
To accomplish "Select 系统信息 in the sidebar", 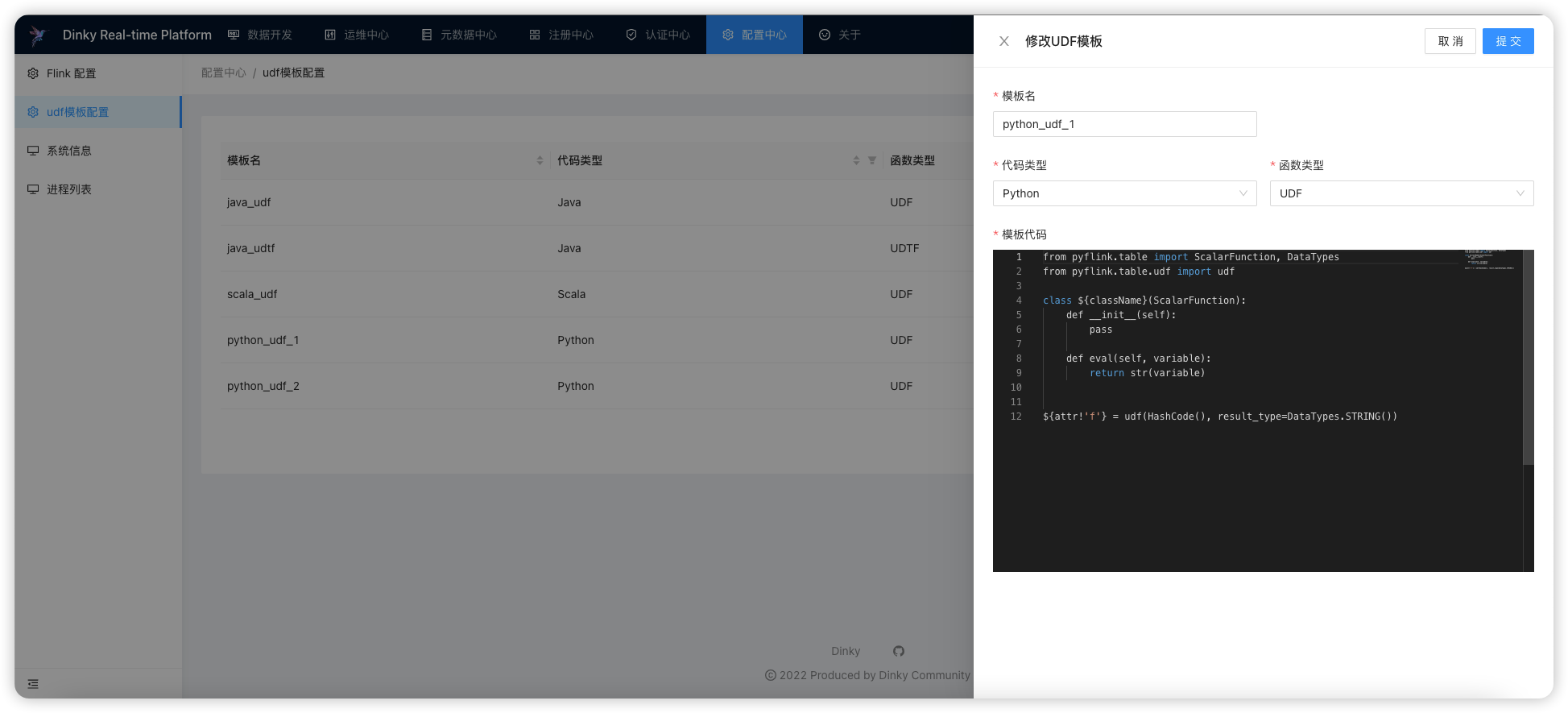I will [x=98, y=151].
